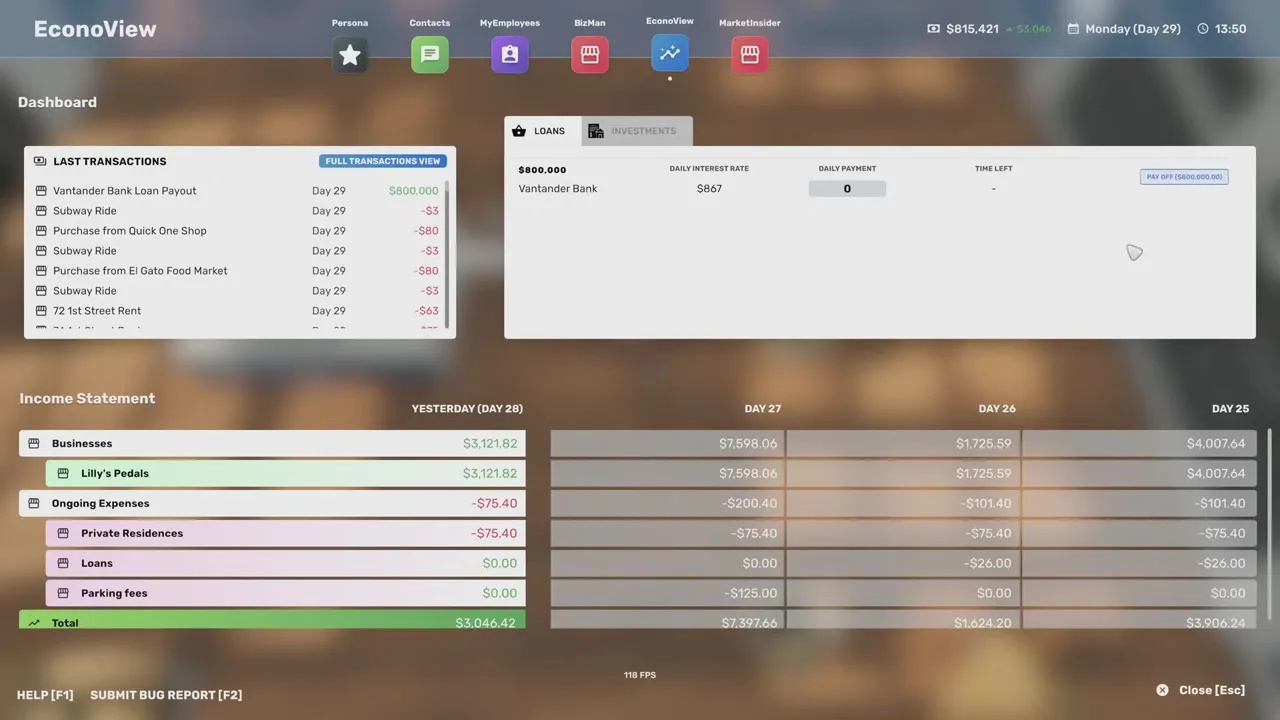The height and width of the screenshot is (720, 1280).
Task: Click the $800.000 loan payout amount
Action: click(x=413, y=191)
